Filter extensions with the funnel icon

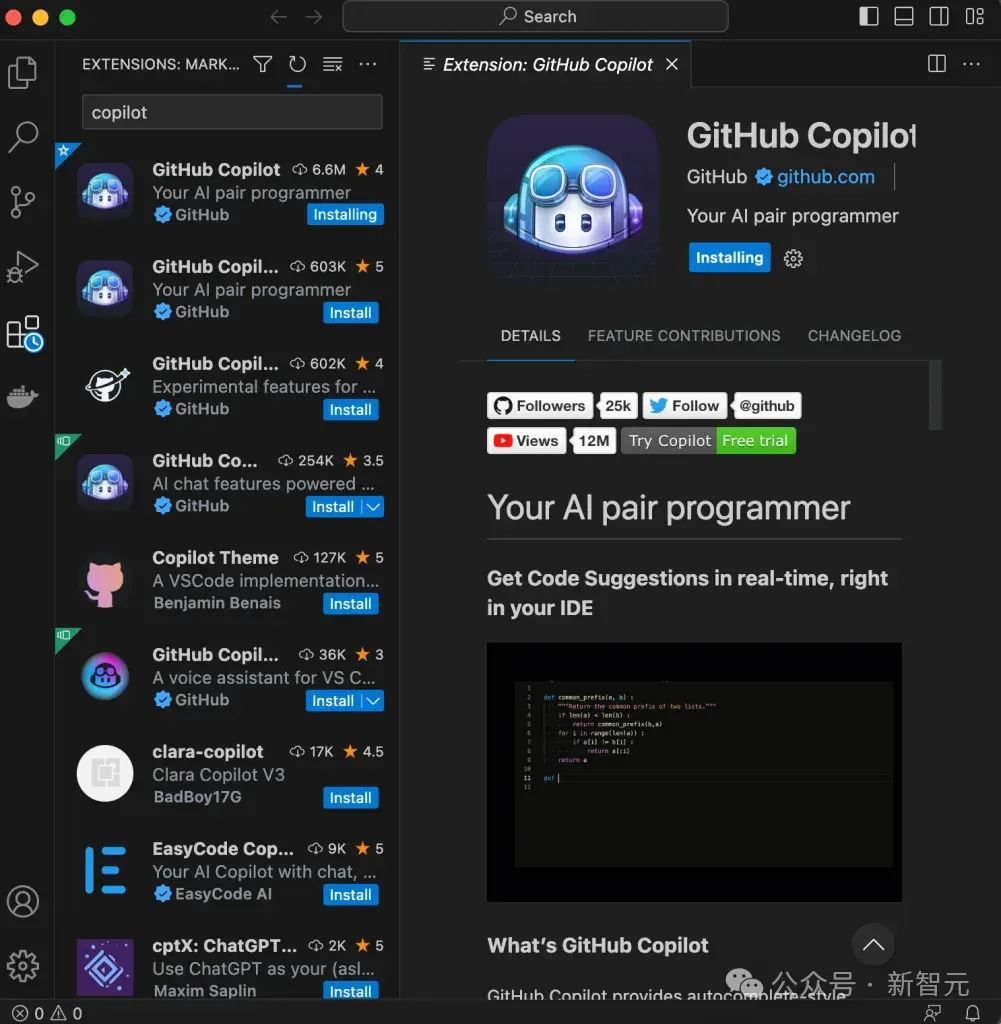click(262, 64)
